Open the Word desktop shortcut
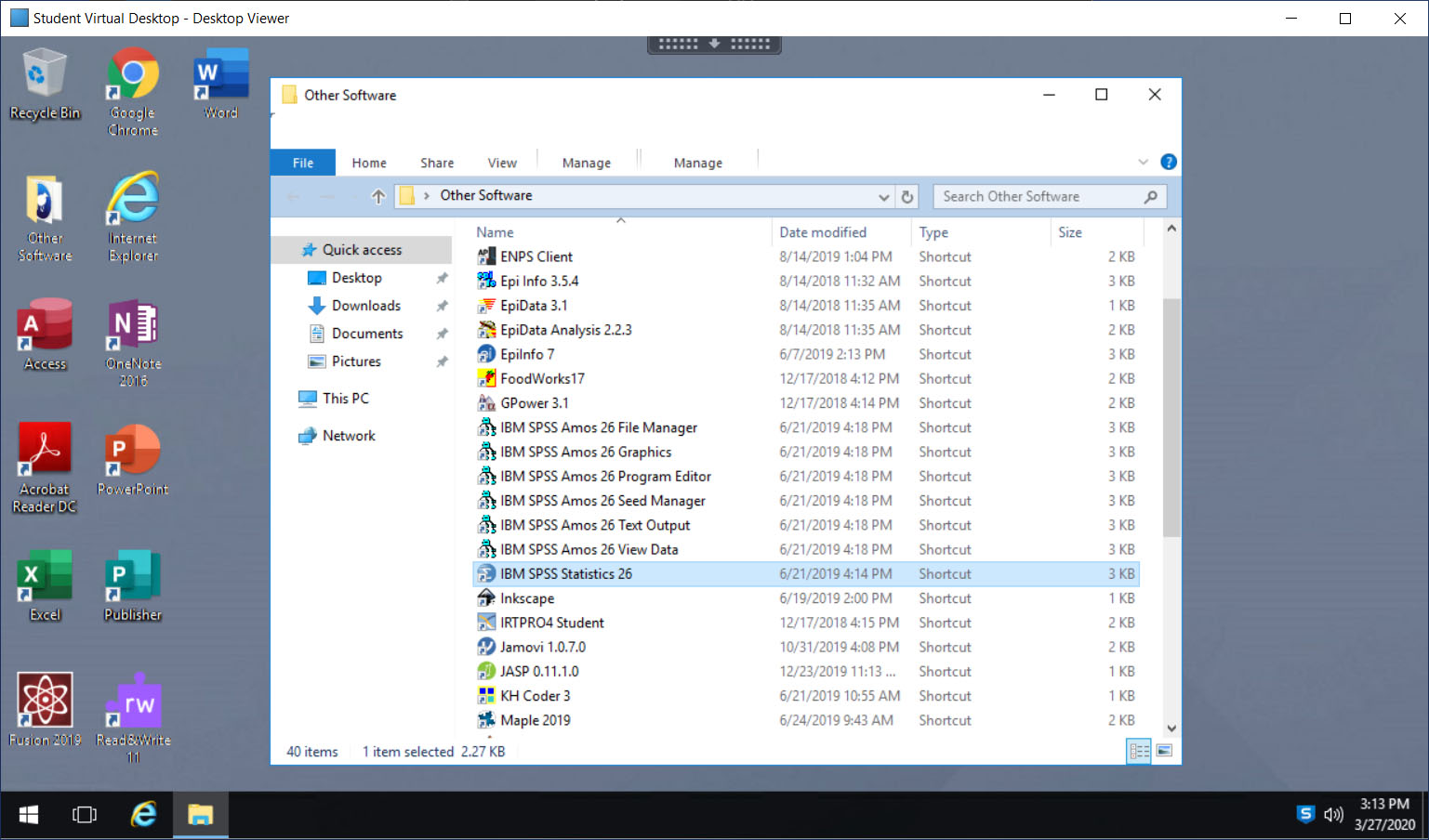 pos(221,85)
